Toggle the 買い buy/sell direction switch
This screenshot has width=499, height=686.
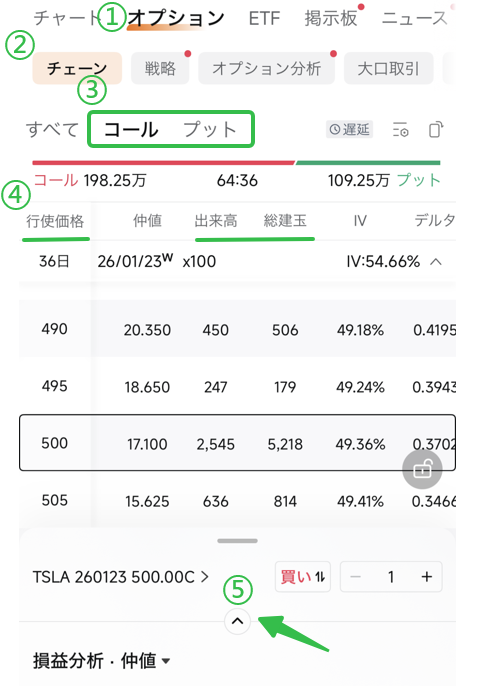303,577
